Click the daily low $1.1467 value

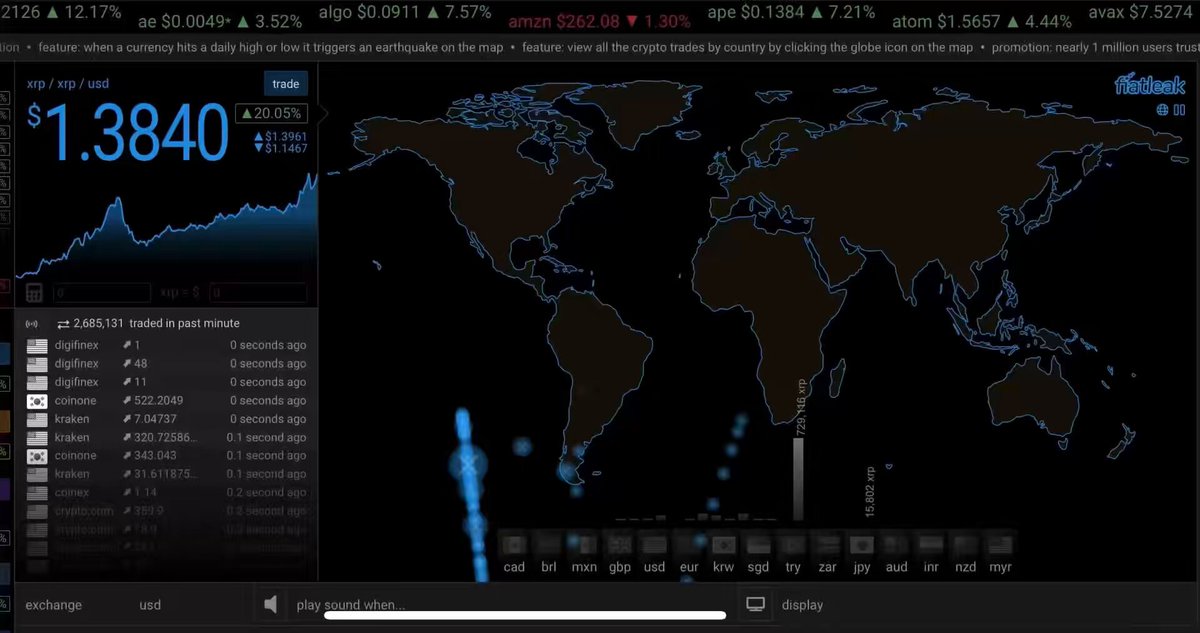tap(280, 148)
